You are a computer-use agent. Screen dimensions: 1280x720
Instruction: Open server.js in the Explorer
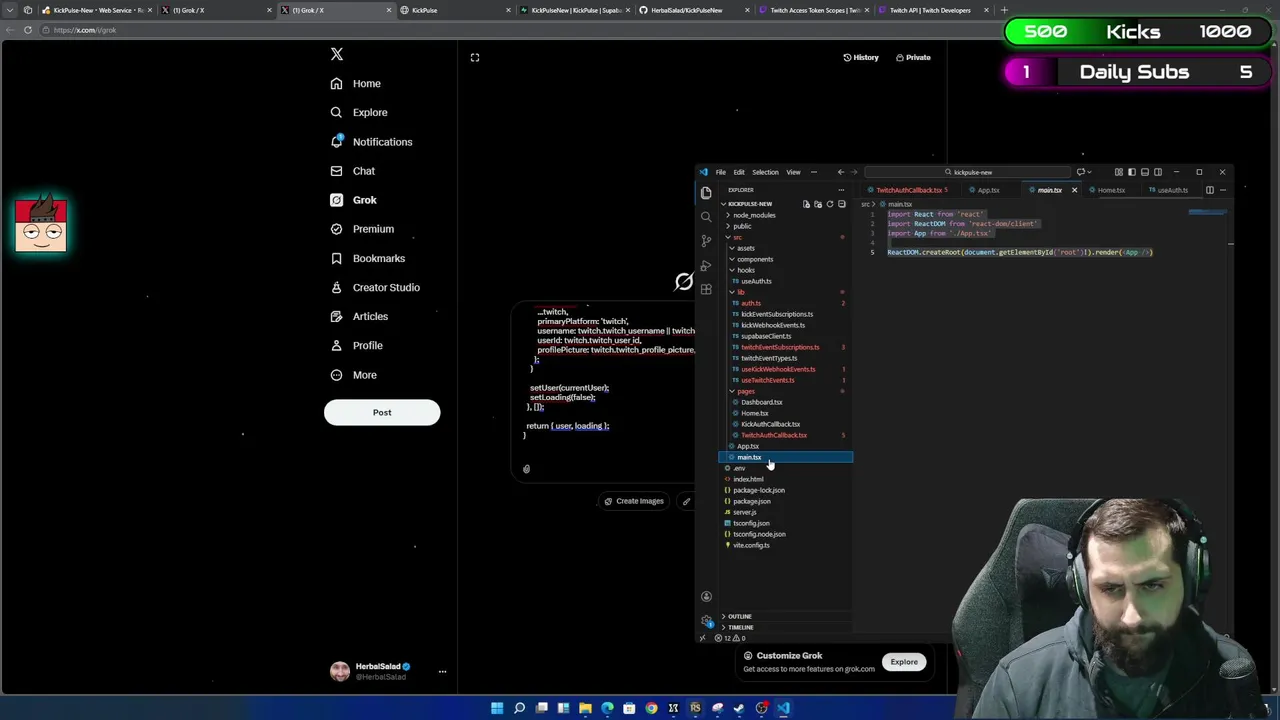pyautogui.click(x=745, y=512)
